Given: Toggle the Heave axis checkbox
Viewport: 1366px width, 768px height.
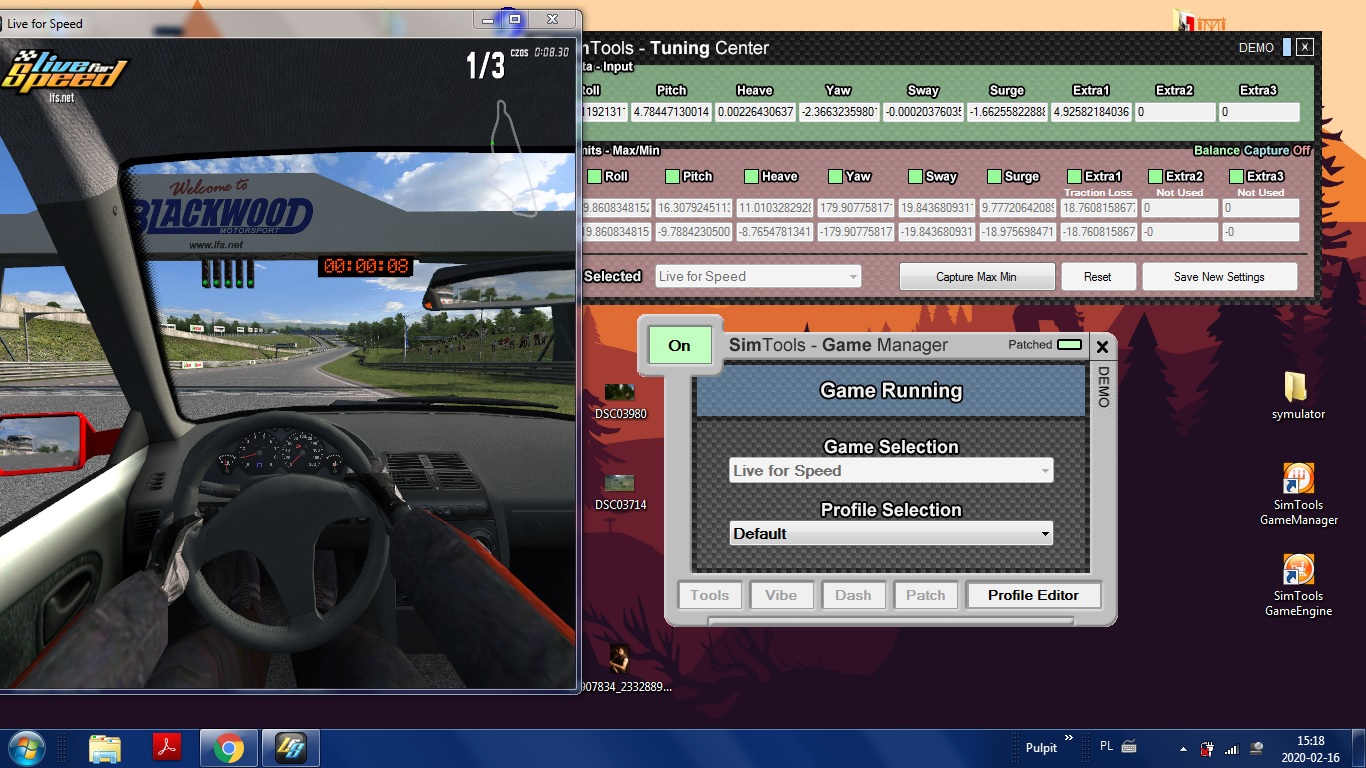Looking at the screenshot, I should (751, 176).
